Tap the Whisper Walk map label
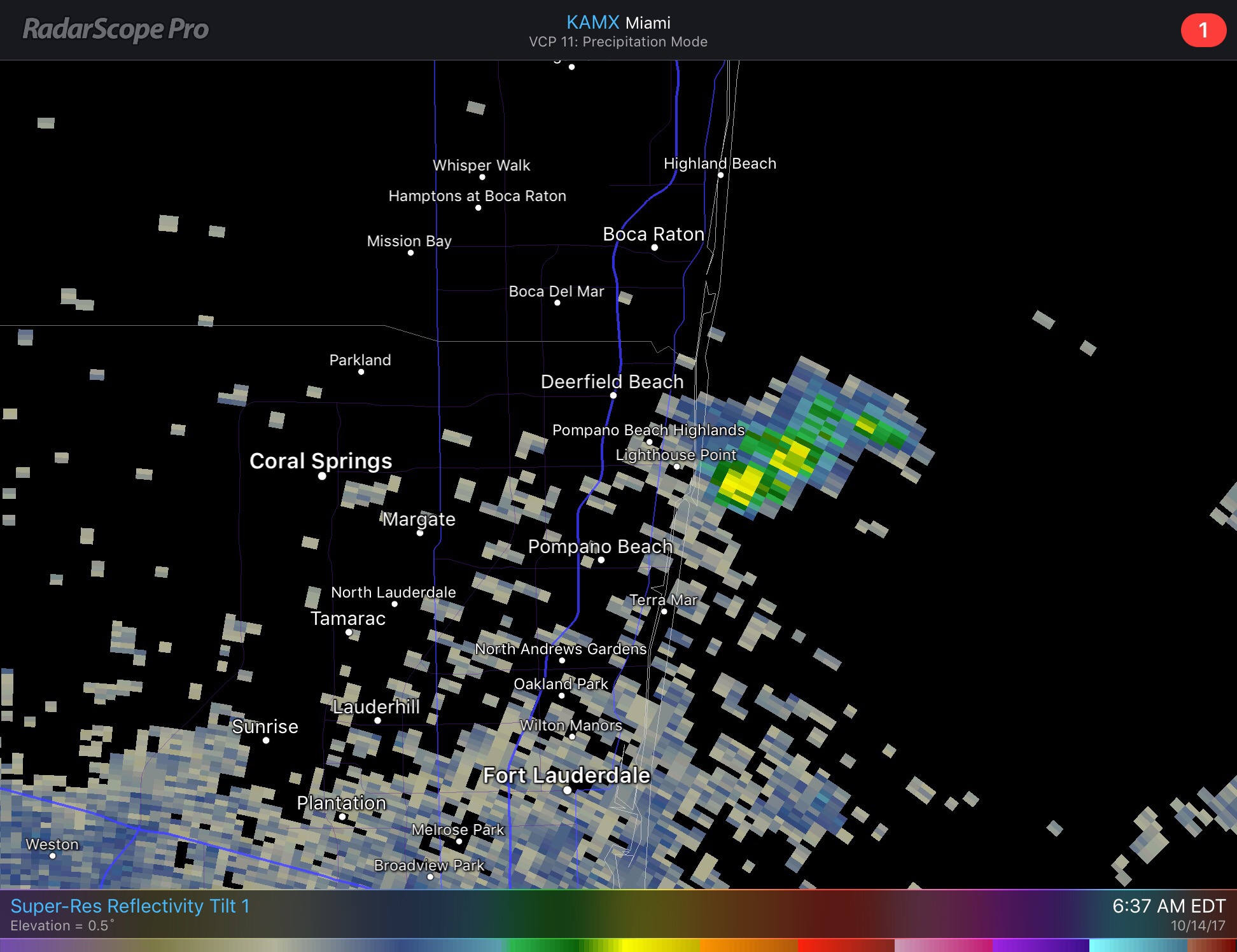Image resolution: width=1237 pixels, height=952 pixels. click(481, 165)
